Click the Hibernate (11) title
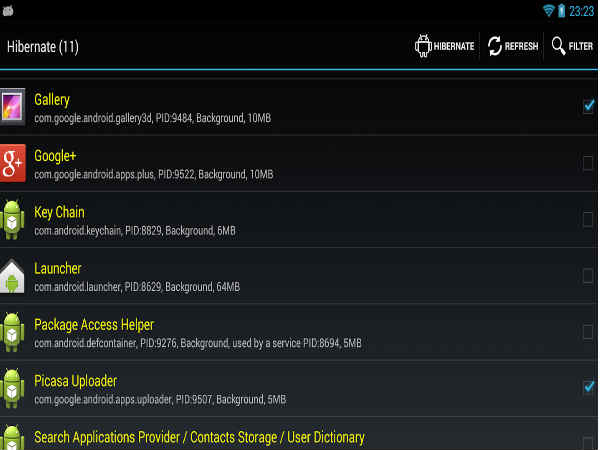This screenshot has height=450, width=600. coord(43,47)
